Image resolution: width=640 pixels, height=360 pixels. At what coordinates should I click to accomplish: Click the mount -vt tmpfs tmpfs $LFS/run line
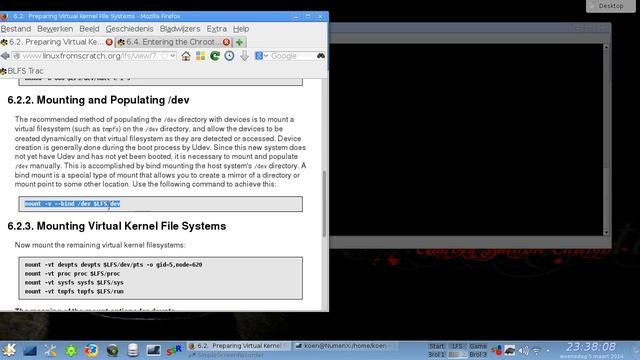(74, 291)
